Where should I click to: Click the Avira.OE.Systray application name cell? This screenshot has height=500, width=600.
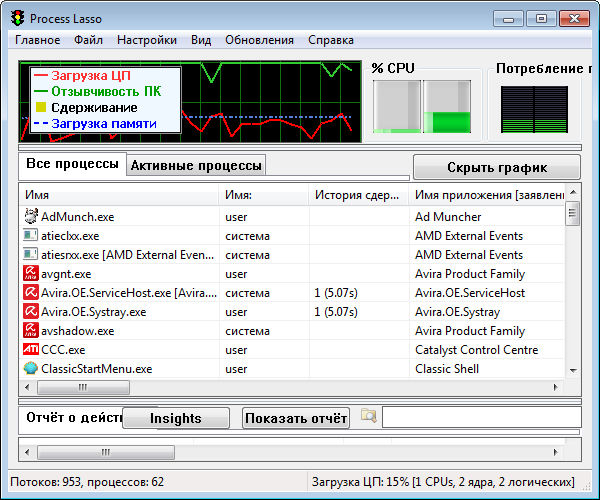457,312
